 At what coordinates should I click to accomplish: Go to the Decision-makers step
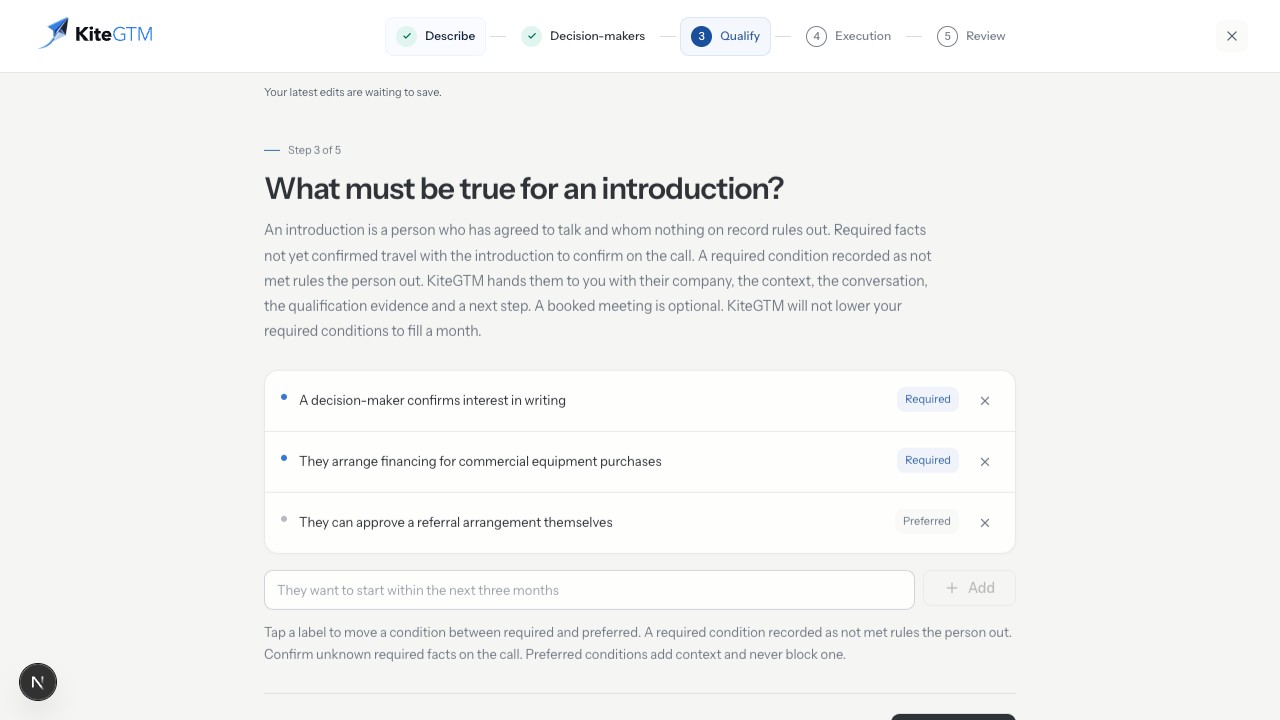coord(584,36)
